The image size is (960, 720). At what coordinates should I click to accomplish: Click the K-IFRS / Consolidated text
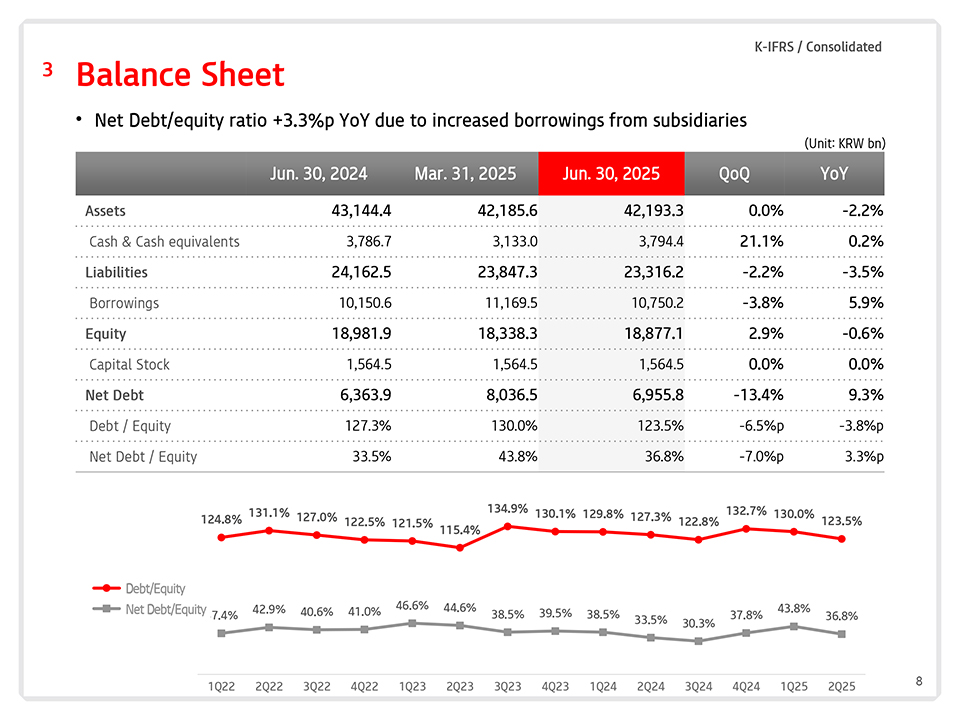pyautogui.click(x=817, y=47)
